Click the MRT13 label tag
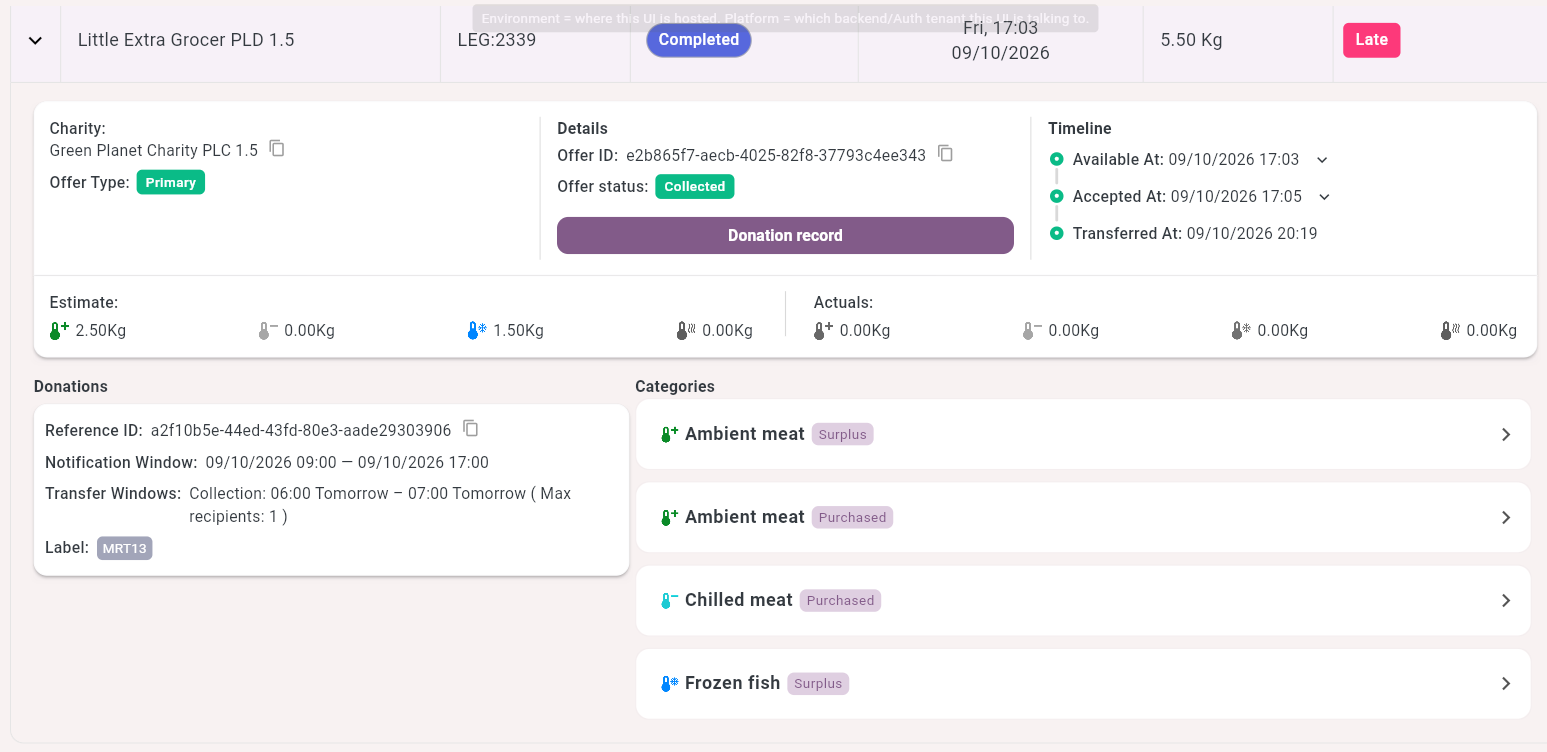The image size is (1547, 752). pos(125,548)
